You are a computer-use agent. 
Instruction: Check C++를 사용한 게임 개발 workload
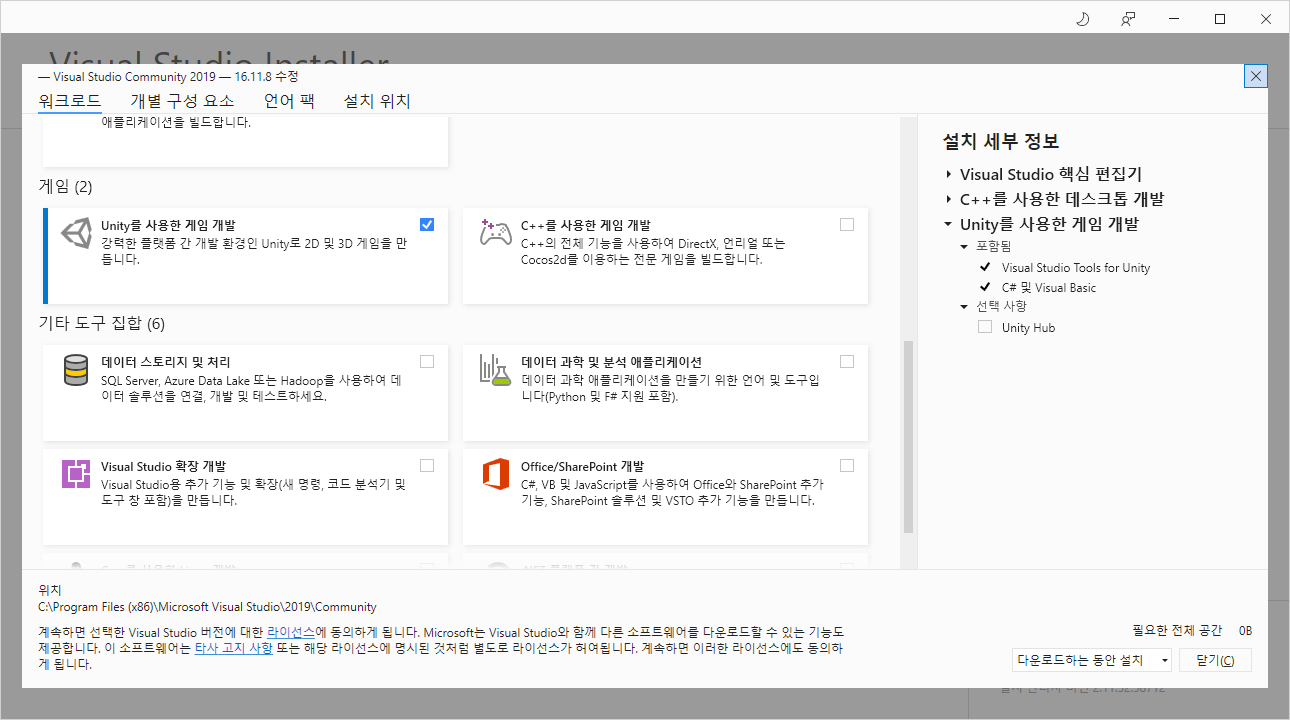pos(847,224)
